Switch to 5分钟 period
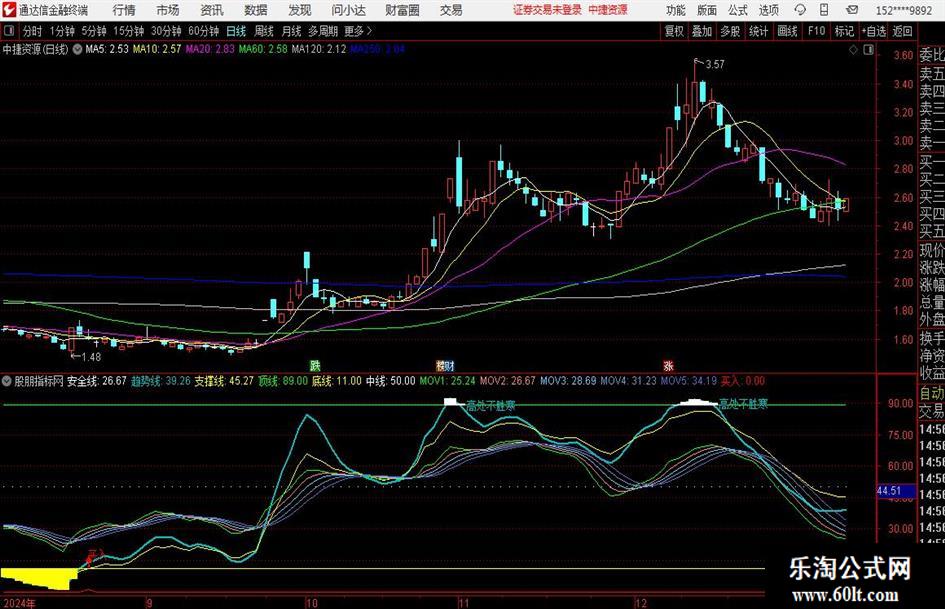This screenshot has width=945, height=609. click(94, 31)
